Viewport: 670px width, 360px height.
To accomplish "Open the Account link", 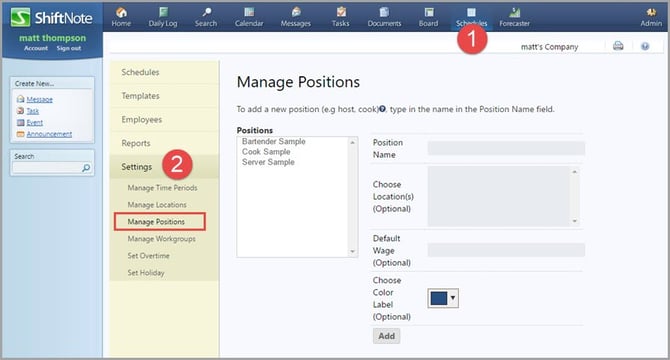I will [x=36, y=48].
